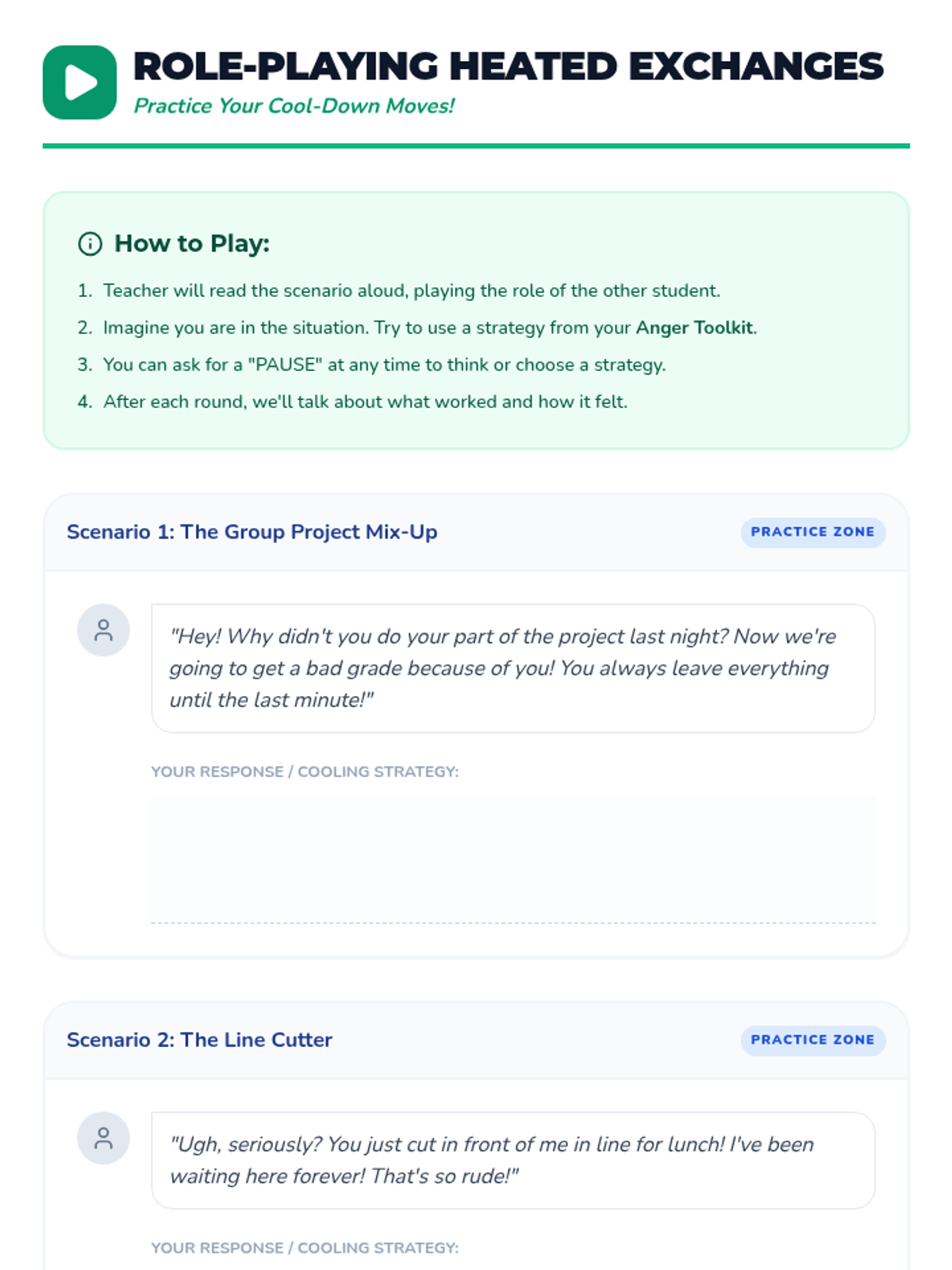Click the person avatar in Scenario 2

pos(103,1138)
